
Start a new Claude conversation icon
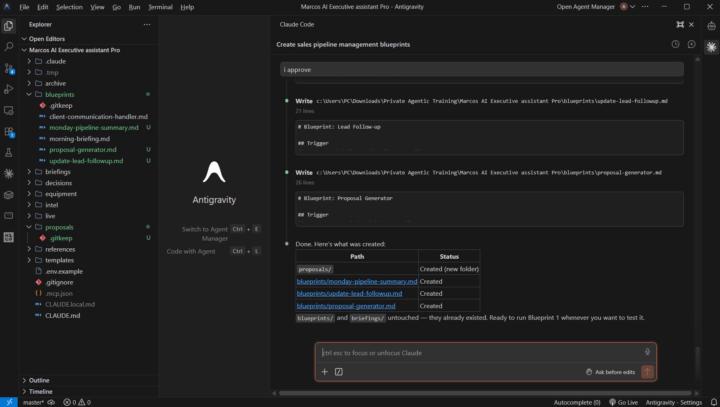click(x=692, y=44)
